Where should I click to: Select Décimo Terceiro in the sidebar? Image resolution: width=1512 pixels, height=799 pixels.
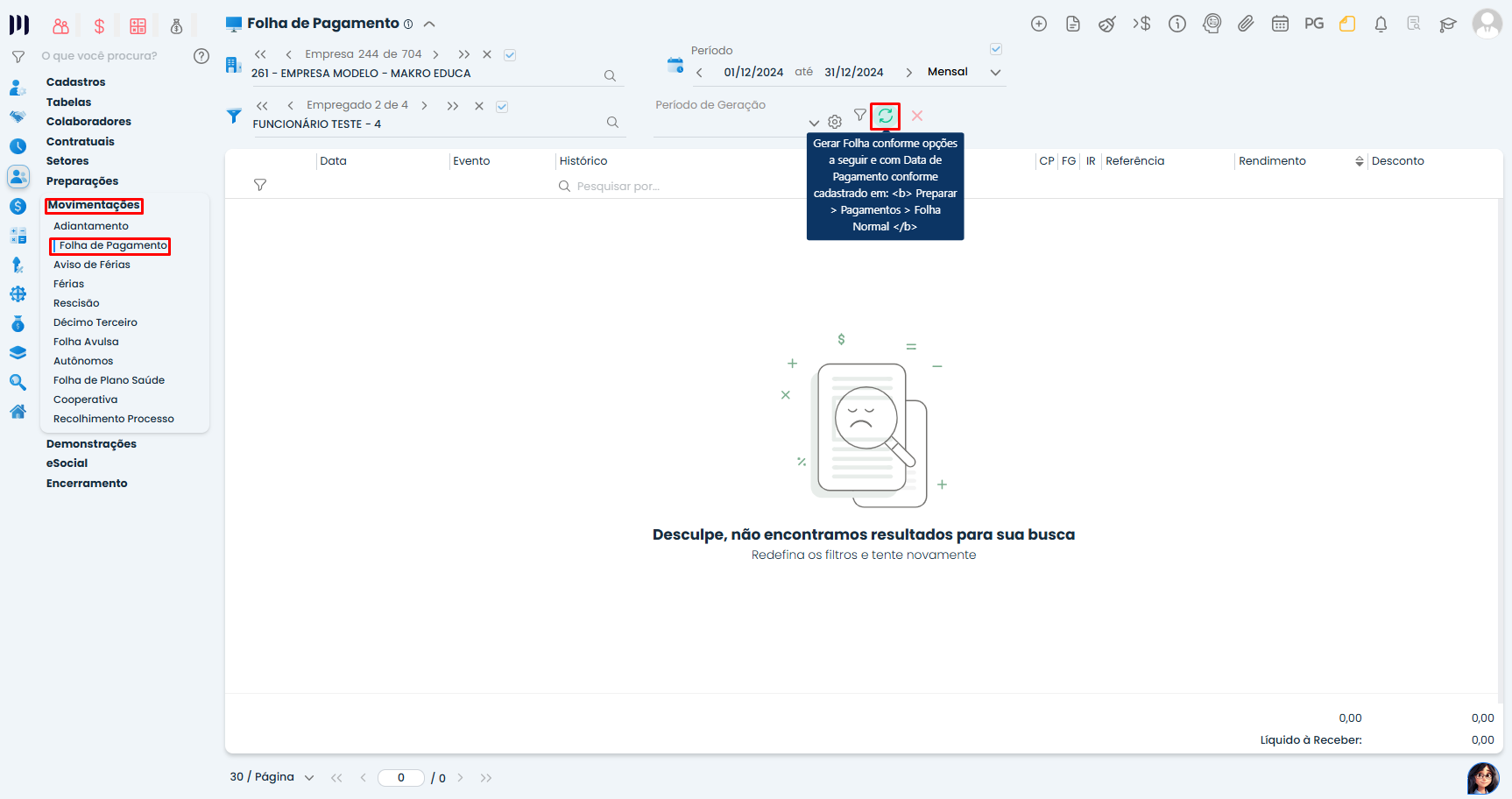[95, 322]
